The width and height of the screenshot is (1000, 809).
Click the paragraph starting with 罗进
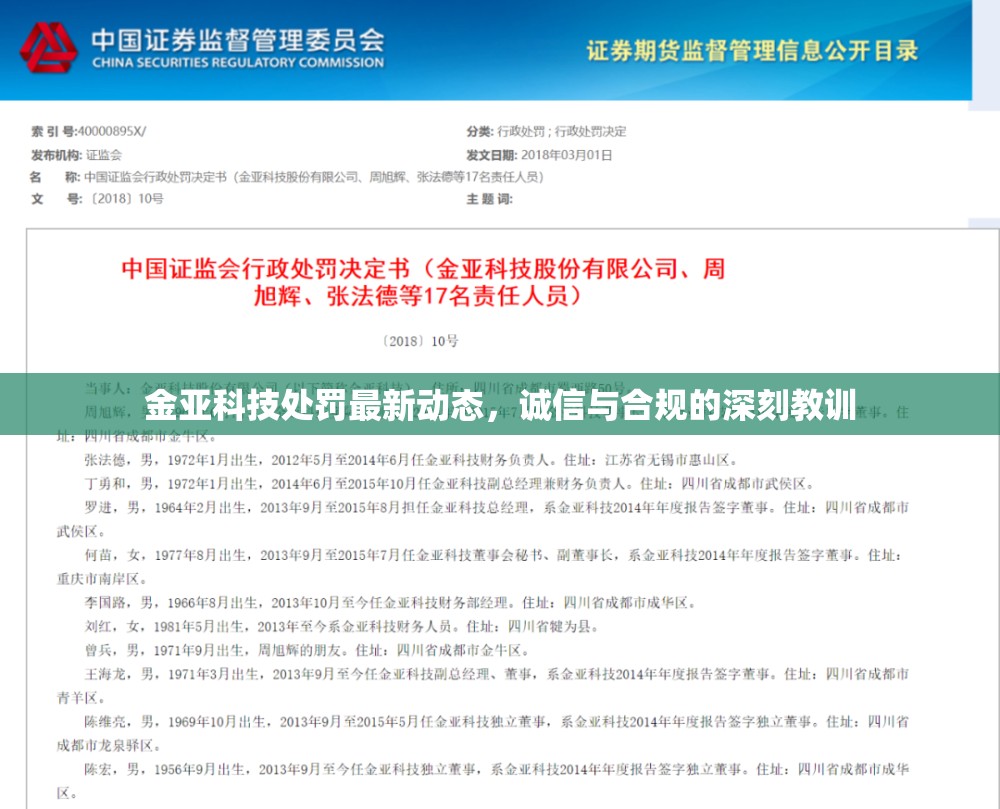point(483,519)
